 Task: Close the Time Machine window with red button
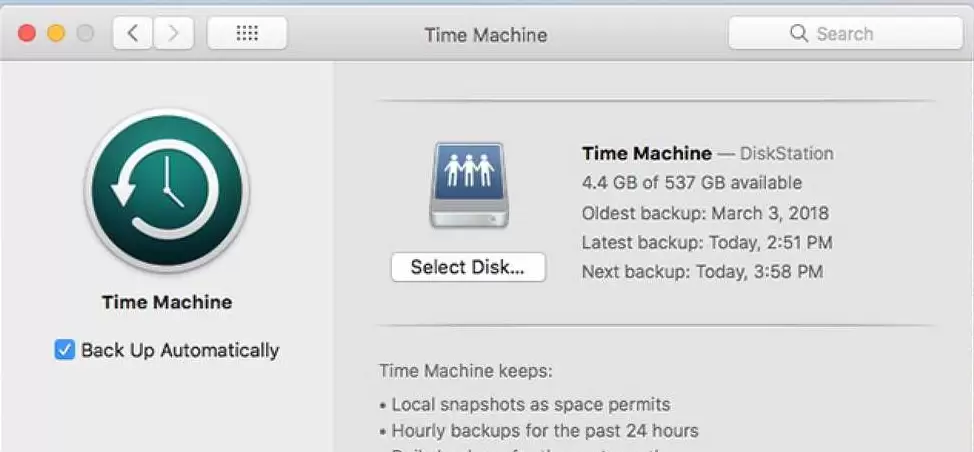(26, 33)
